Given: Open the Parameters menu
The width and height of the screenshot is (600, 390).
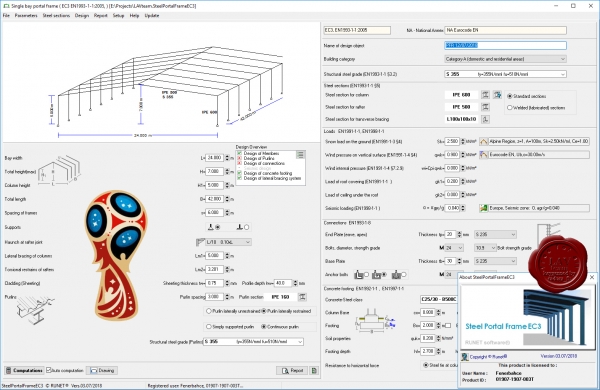Looking at the screenshot, I should (x=26, y=16).
